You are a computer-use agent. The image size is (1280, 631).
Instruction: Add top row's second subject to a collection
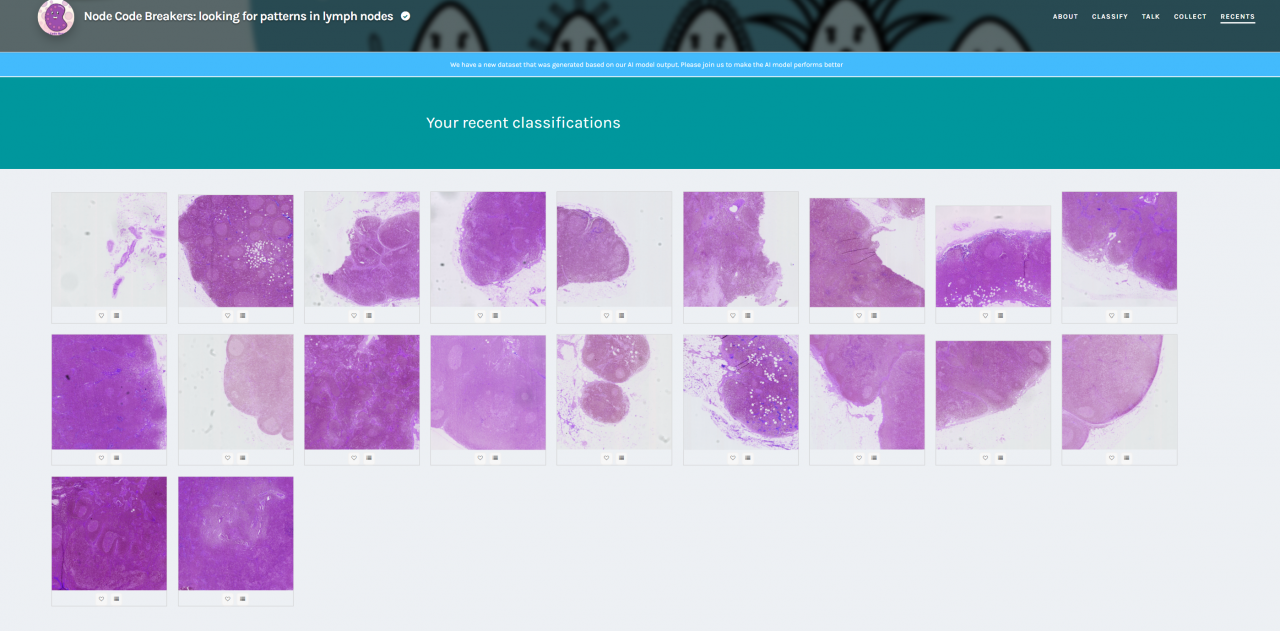242,315
